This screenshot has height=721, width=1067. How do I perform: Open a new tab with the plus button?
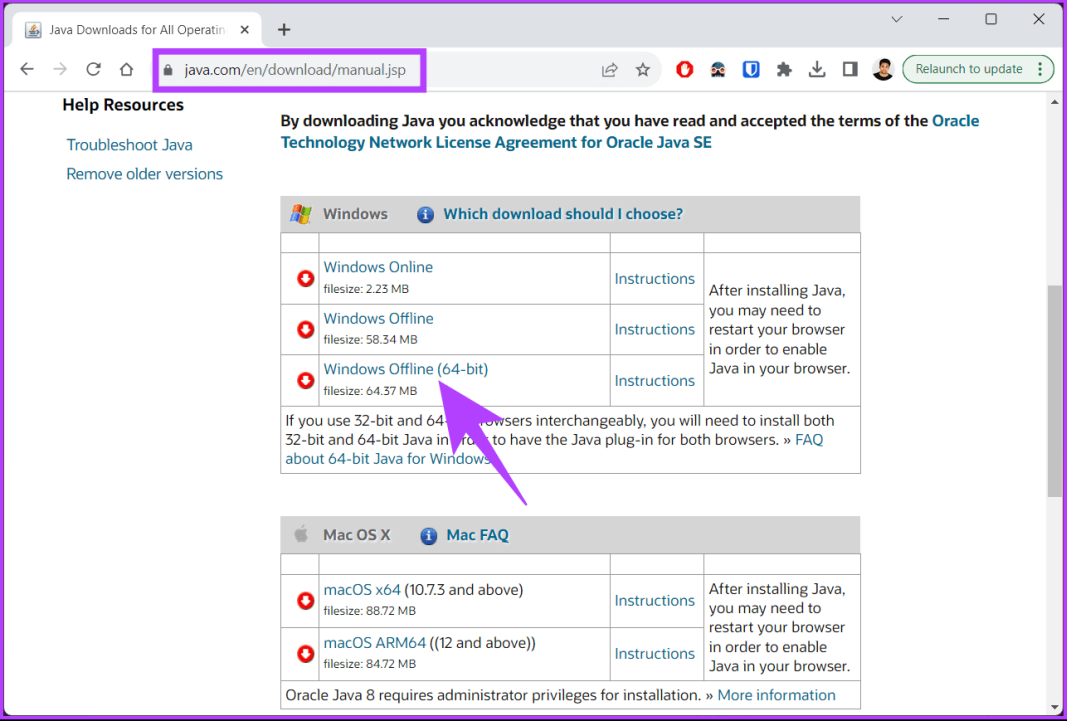tap(284, 30)
